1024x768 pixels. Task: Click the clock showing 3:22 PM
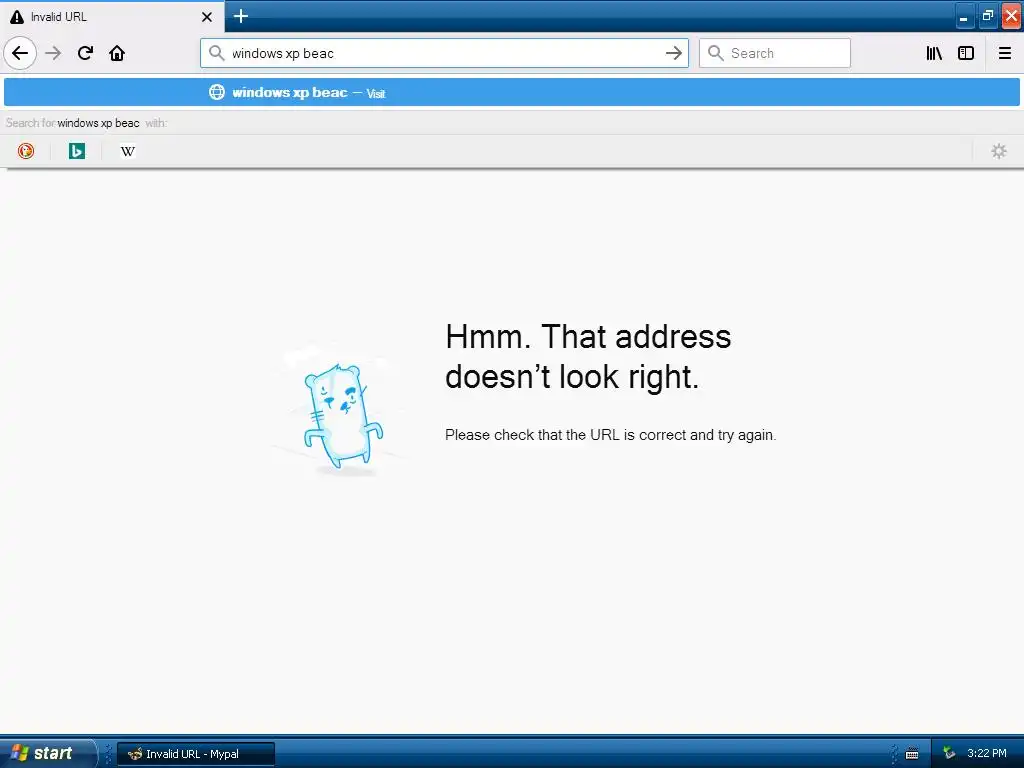[x=986, y=753]
